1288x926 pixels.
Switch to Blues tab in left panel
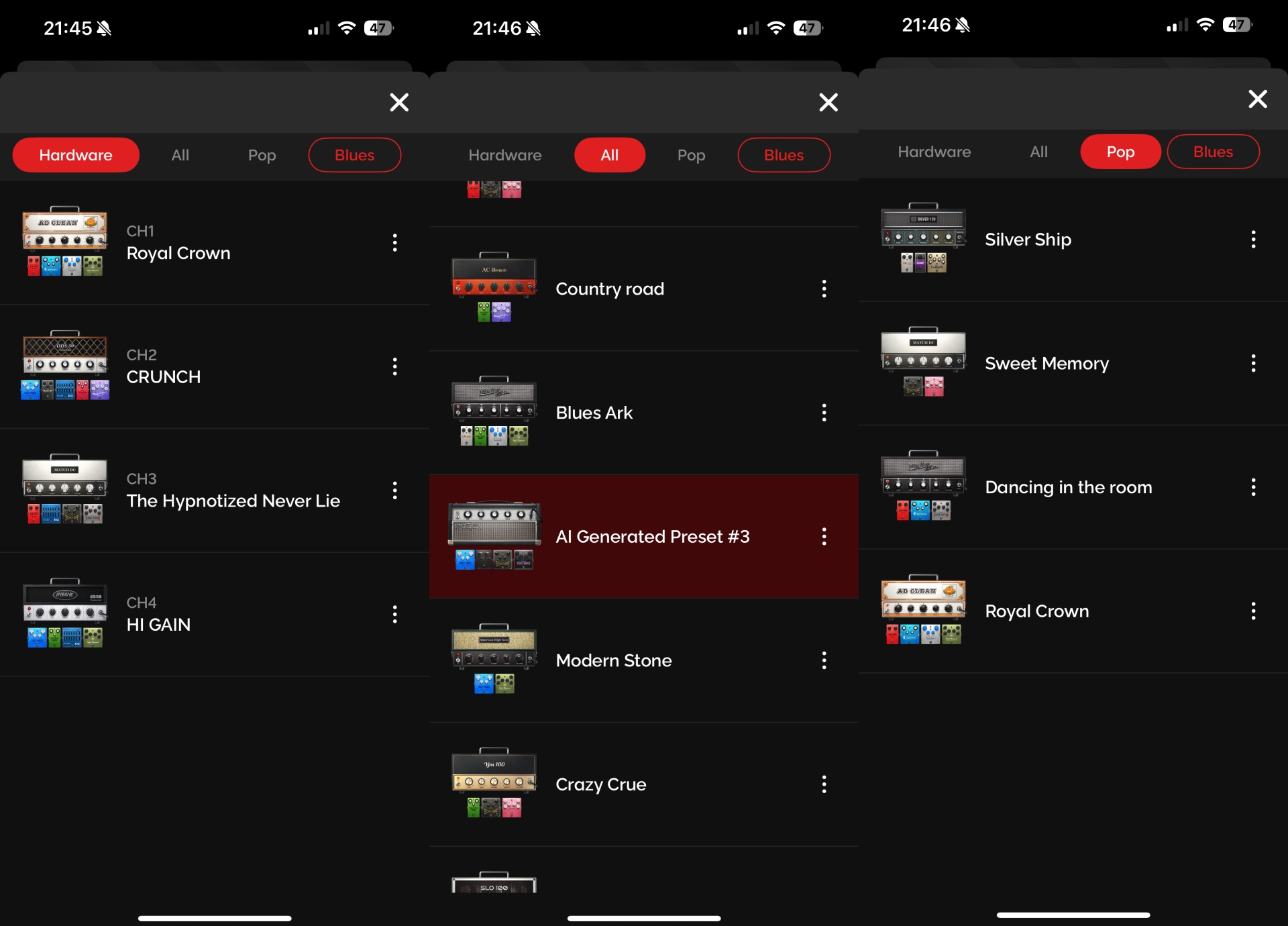355,155
